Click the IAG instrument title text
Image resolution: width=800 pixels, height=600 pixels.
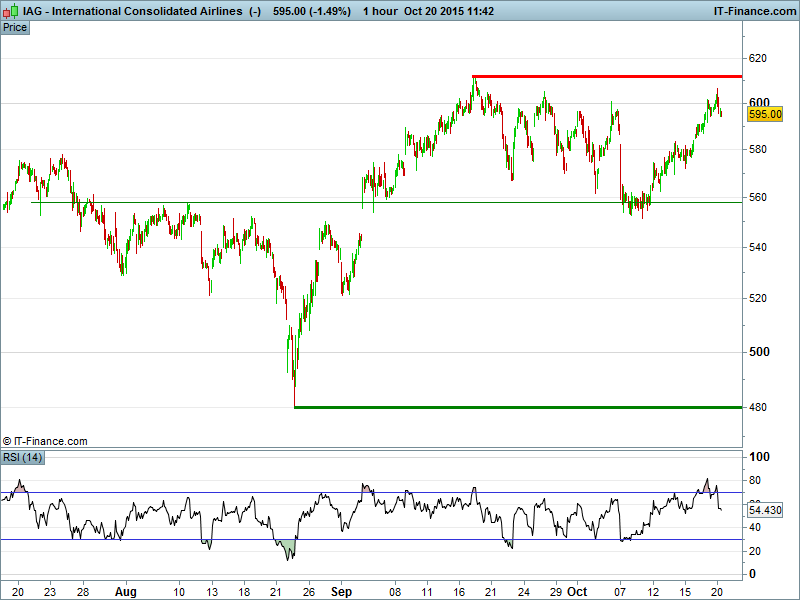[x=132, y=11]
